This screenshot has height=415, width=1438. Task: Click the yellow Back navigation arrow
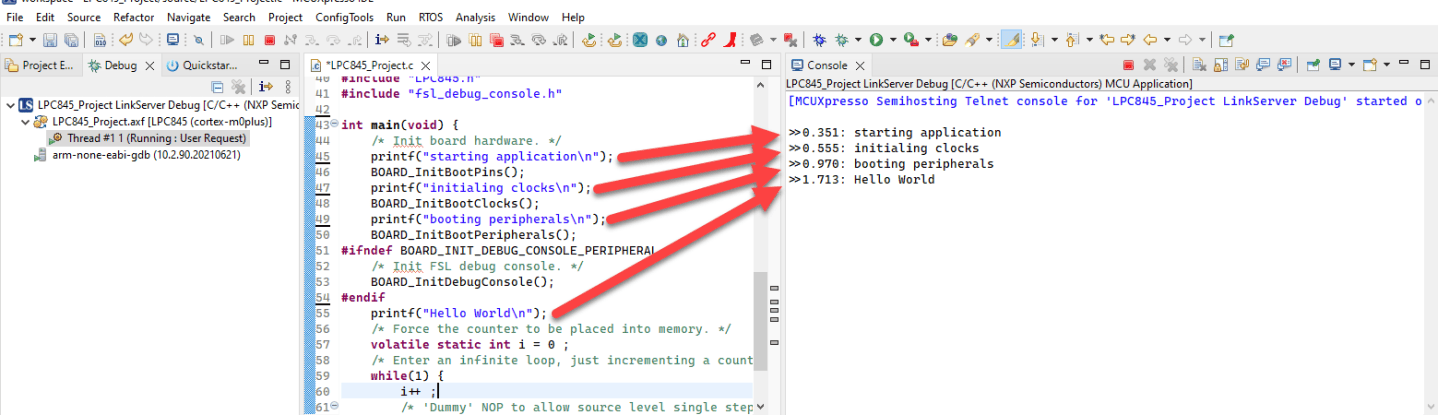1150,40
